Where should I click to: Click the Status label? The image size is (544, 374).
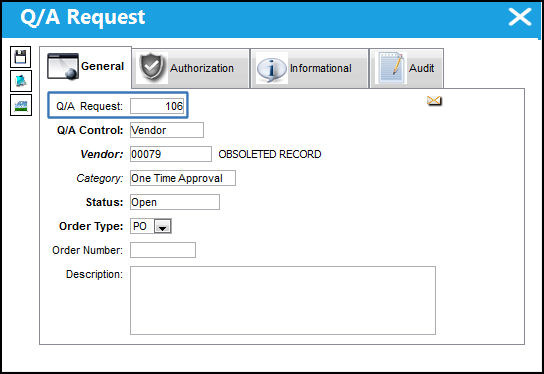(x=104, y=202)
